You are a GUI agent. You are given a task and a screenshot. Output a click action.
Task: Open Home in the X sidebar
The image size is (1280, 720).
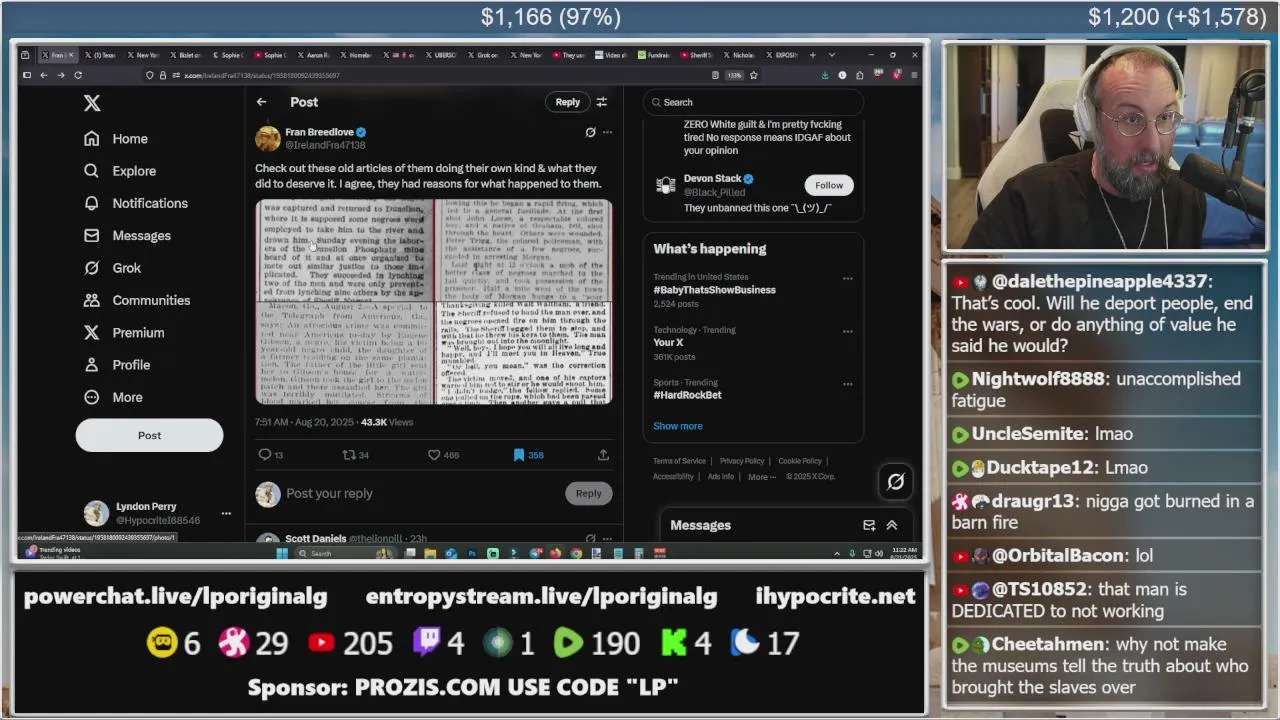pyautogui.click(x=117, y=139)
